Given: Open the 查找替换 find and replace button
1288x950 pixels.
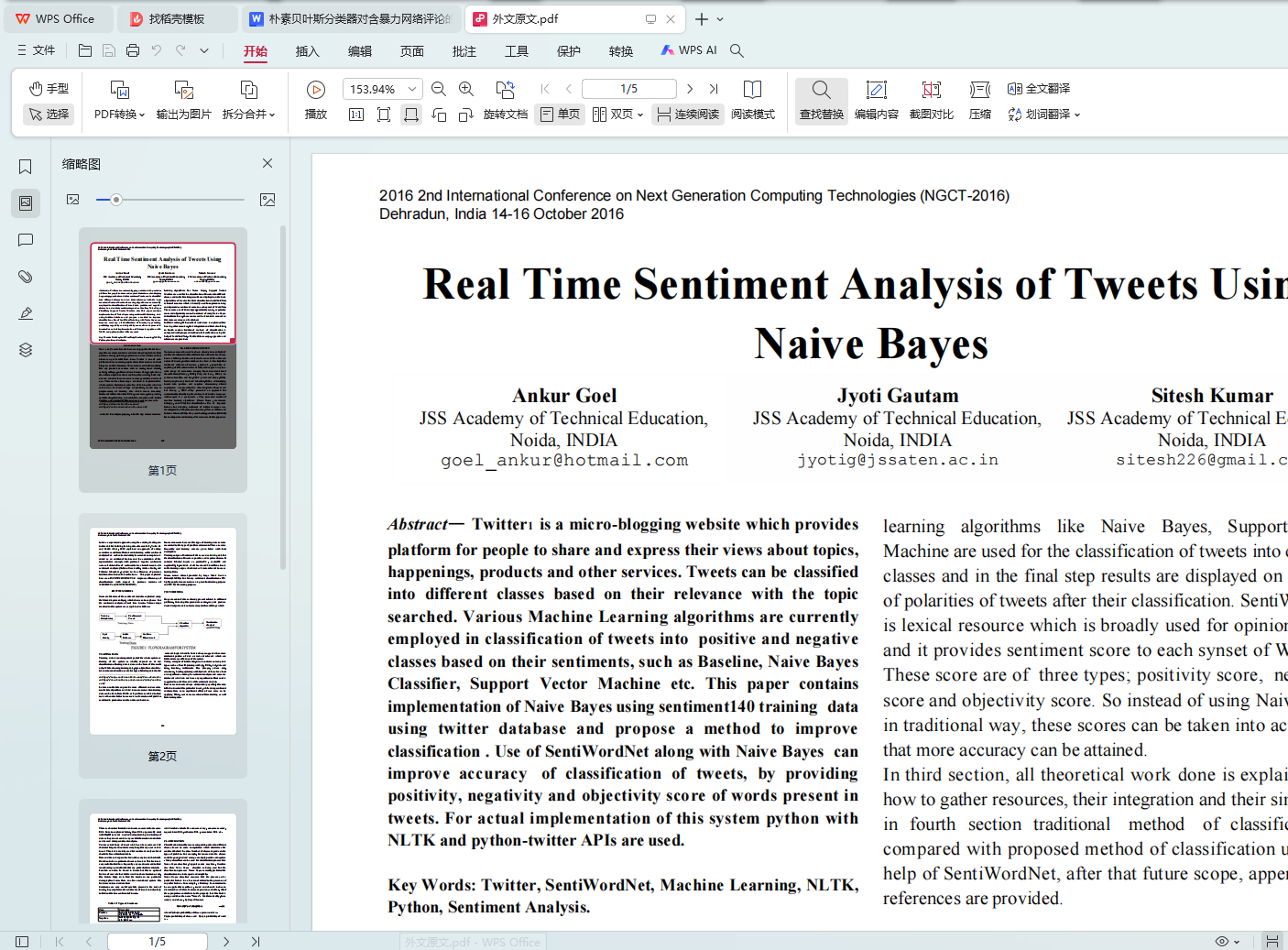Looking at the screenshot, I should point(822,100).
